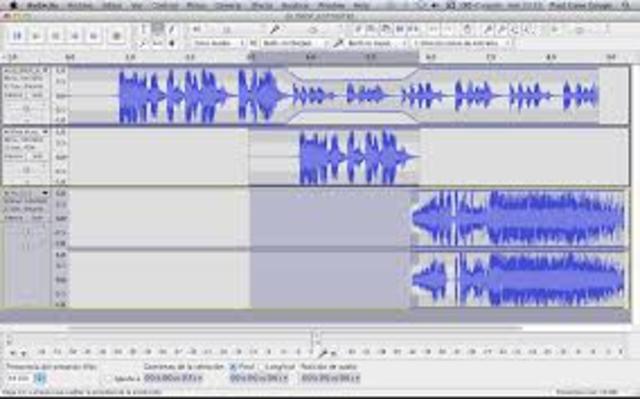The image size is (640, 399).
Task: Solo the first audio track
Action: [37, 95]
